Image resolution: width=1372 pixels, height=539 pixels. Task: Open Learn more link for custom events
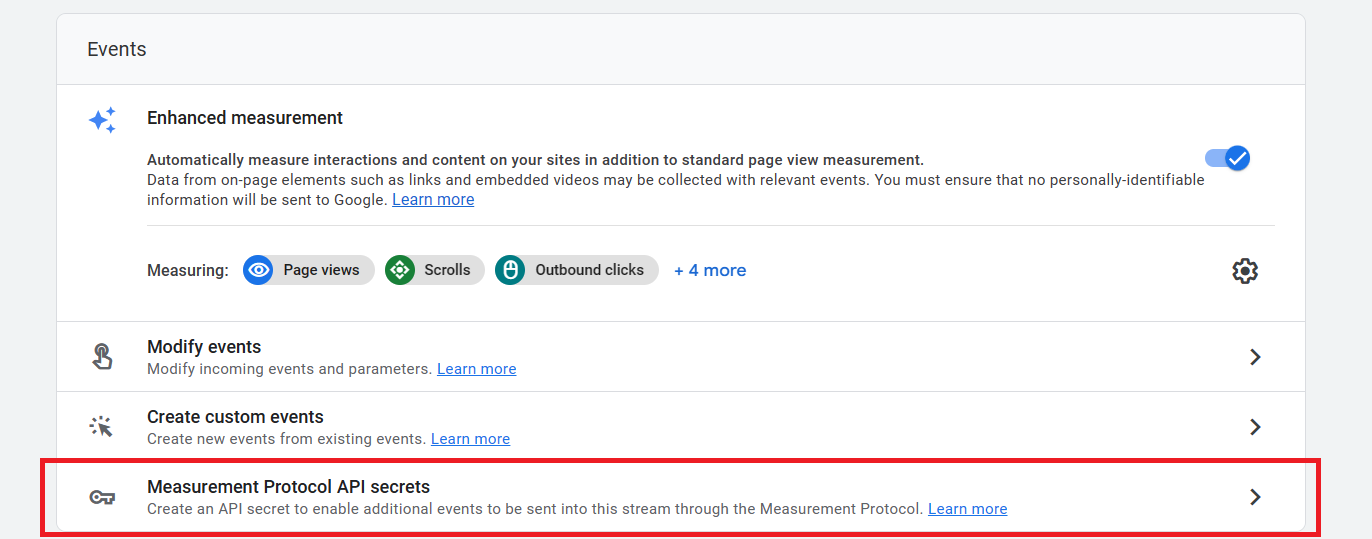pyautogui.click(x=470, y=439)
